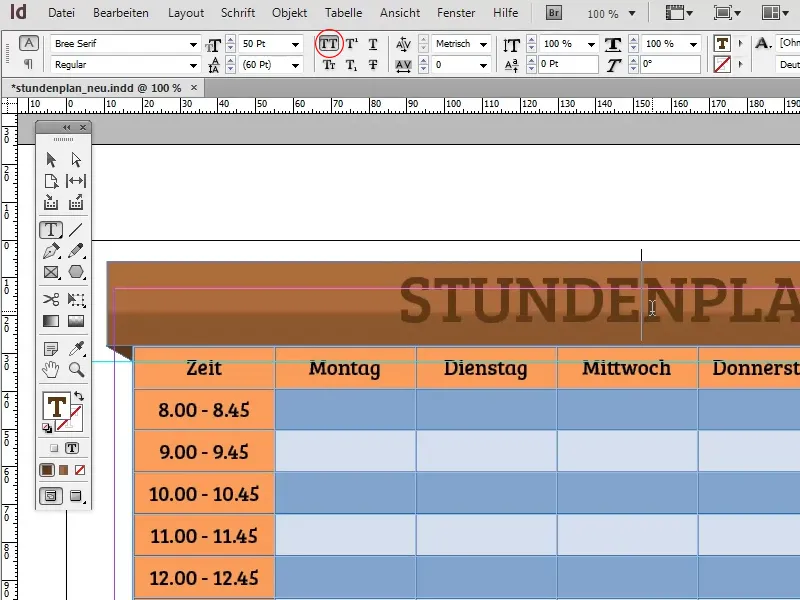
Task: Collapse the toolbox with double-arrow button
Action: click(67, 128)
